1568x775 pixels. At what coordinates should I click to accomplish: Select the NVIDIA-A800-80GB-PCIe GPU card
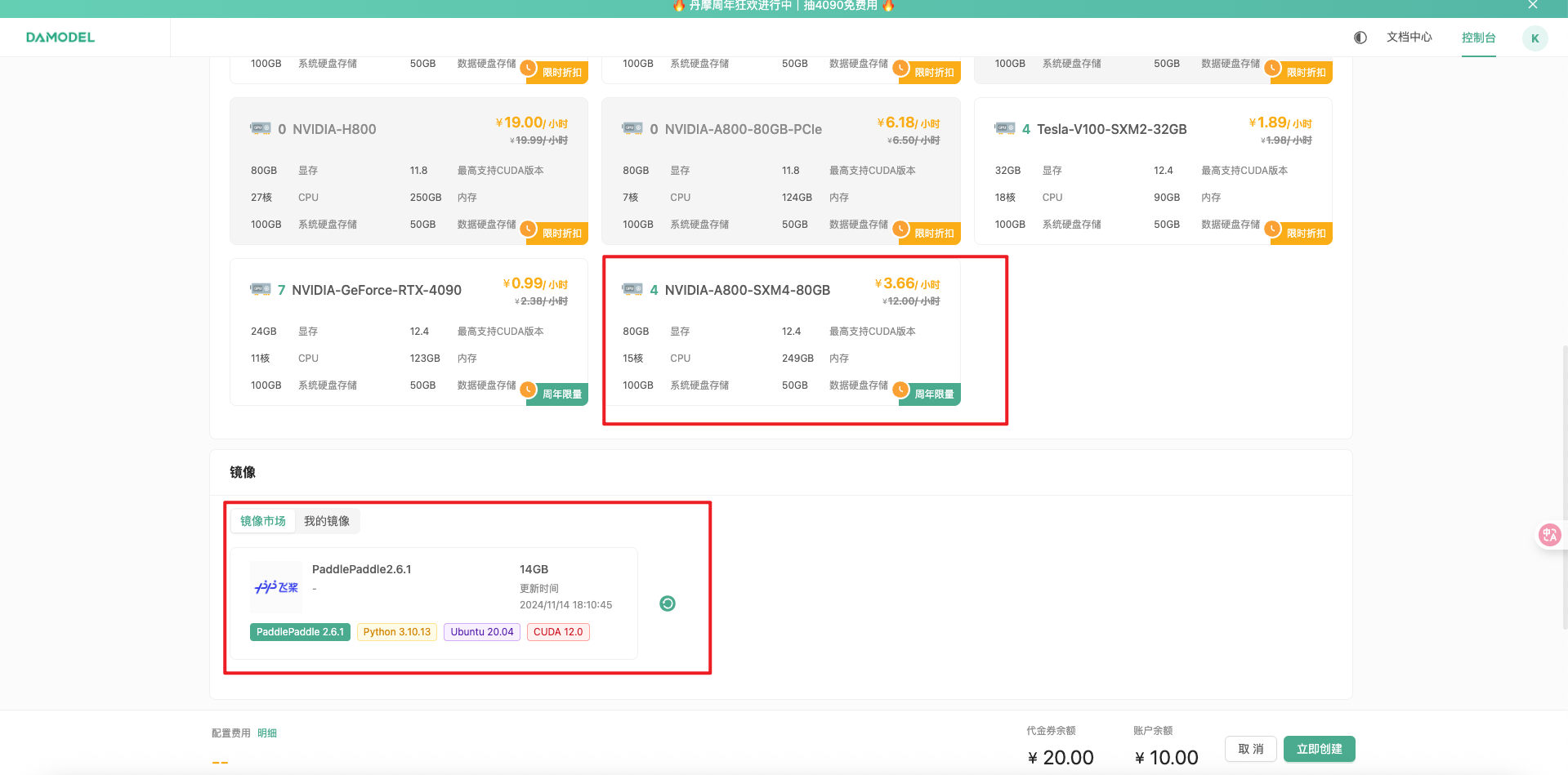point(781,171)
